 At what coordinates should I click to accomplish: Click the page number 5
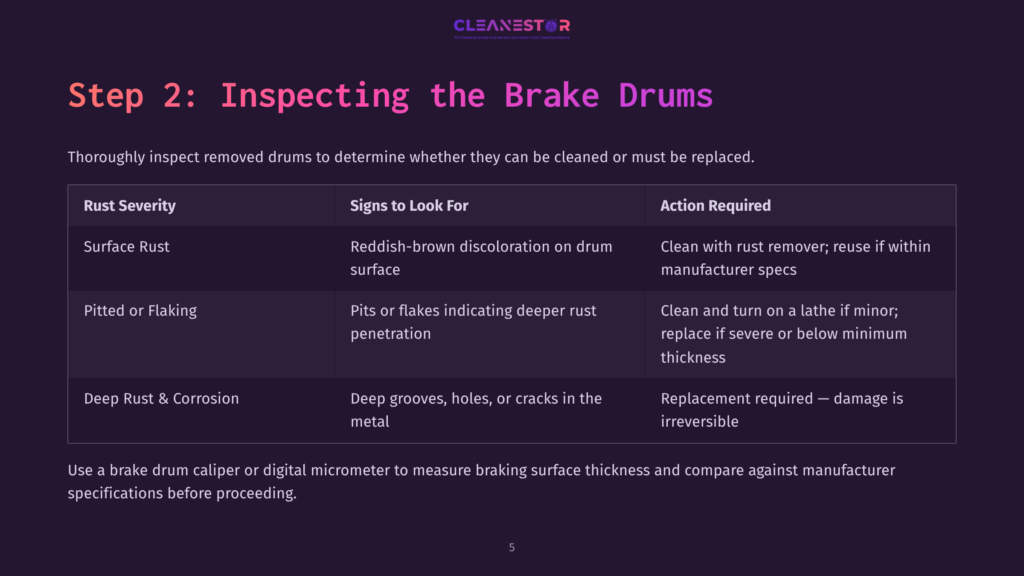tap(512, 547)
